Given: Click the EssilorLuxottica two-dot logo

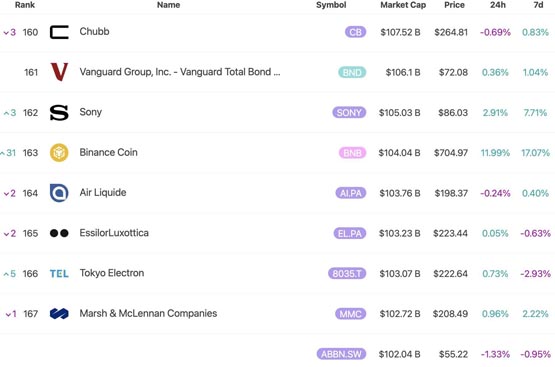Looking at the screenshot, I should pyautogui.click(x=59, y=233).
